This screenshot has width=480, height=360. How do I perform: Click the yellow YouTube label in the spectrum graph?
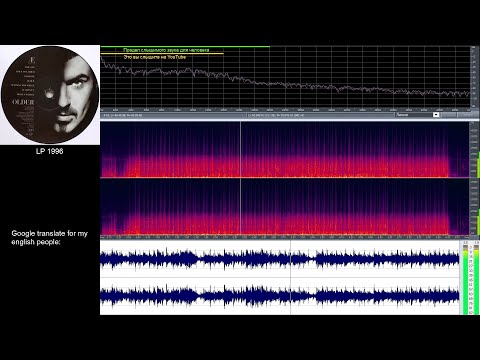pyautogui.click(x=155, y=57)
